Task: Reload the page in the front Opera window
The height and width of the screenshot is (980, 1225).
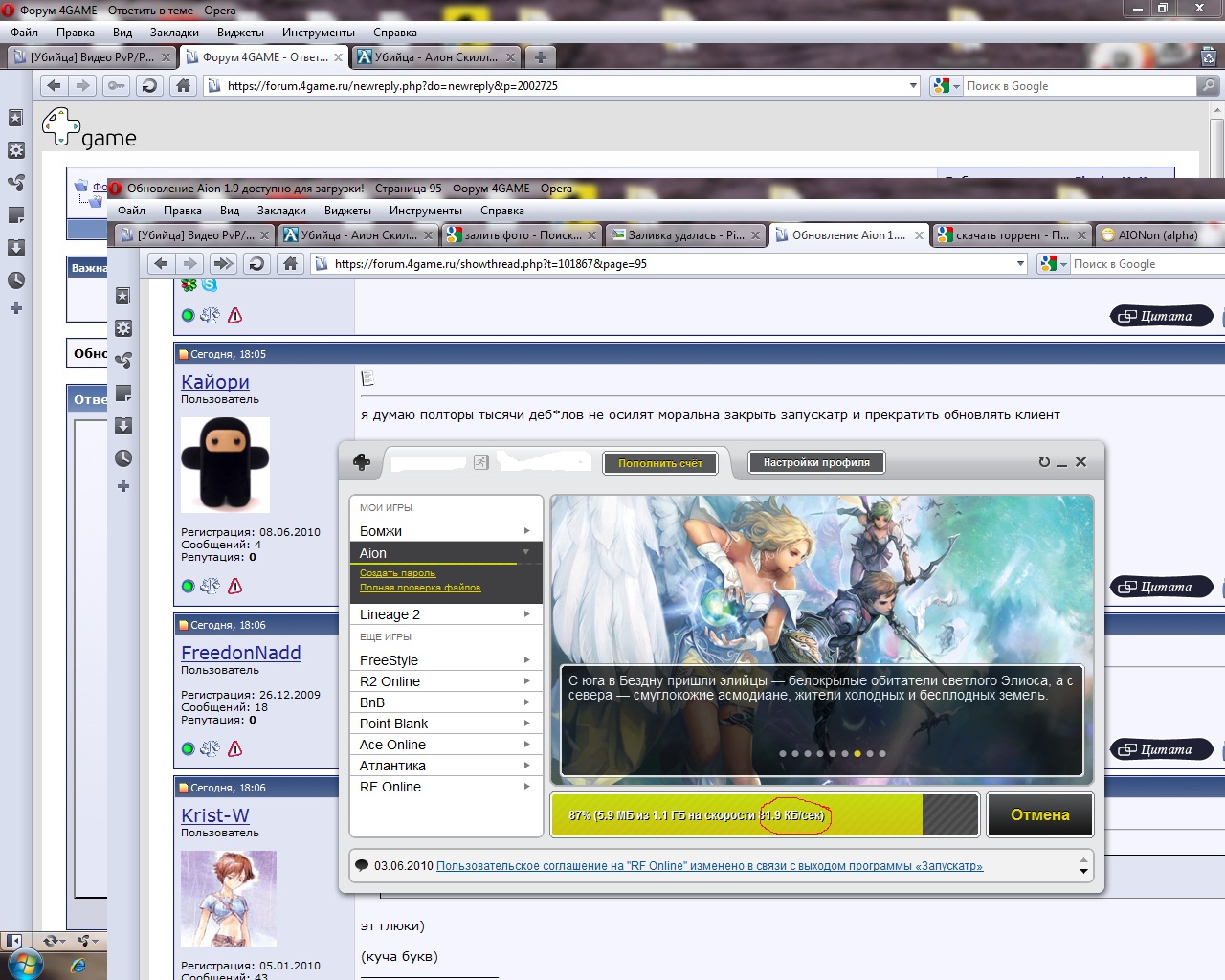Action: 256,263
